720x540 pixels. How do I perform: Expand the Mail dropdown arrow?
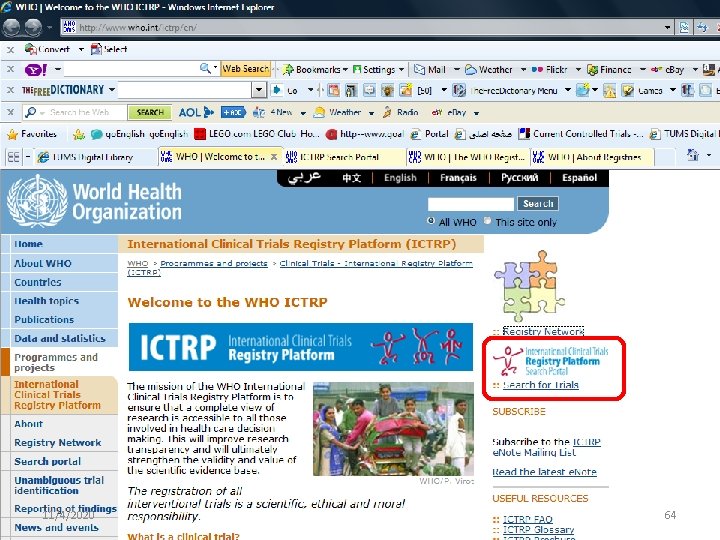(x=456, y=70)
